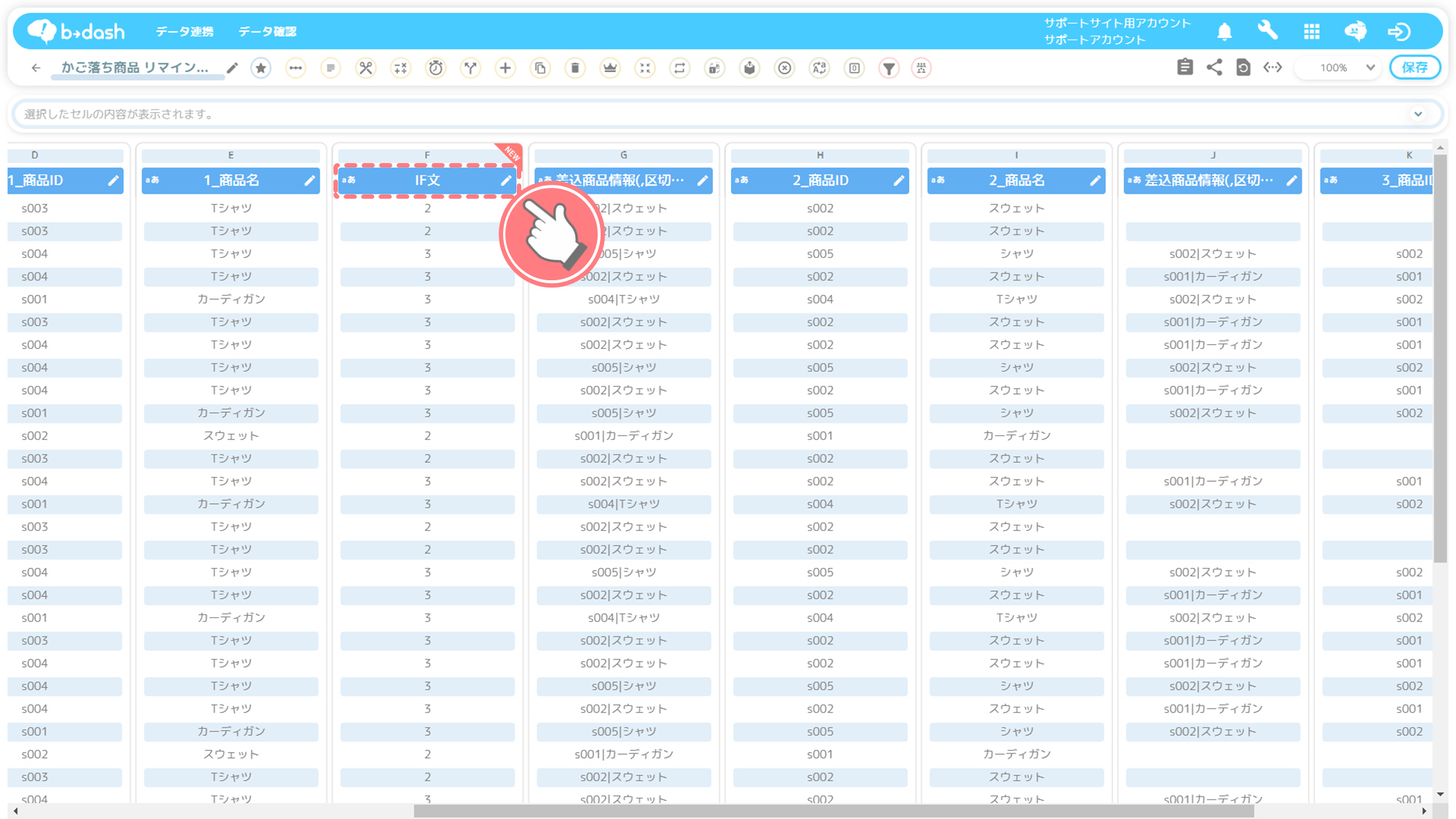The height and width of the screenshot is (819, 1456).
Task: Click the funnel filter toolbar icon
Action: coord(890,68)
